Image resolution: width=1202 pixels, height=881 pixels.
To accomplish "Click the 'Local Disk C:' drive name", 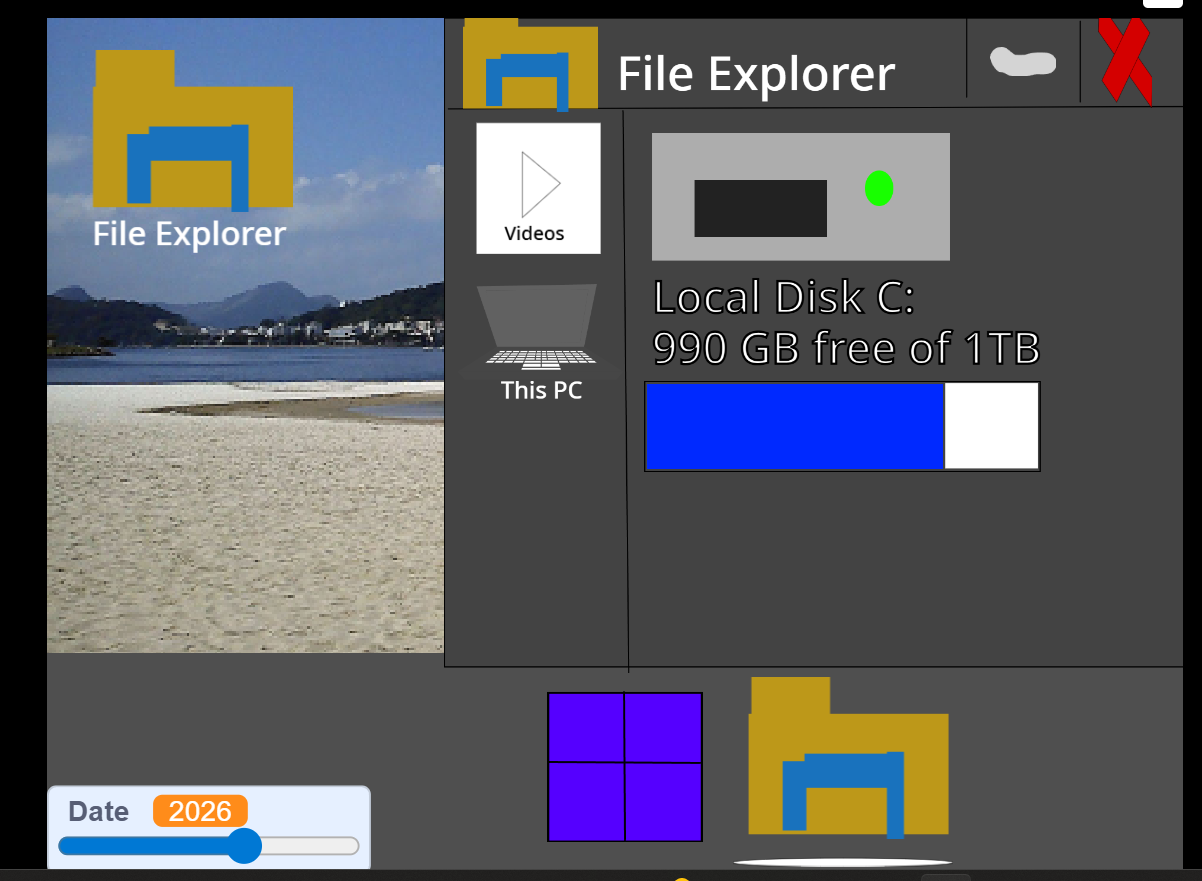I will 784,298.
